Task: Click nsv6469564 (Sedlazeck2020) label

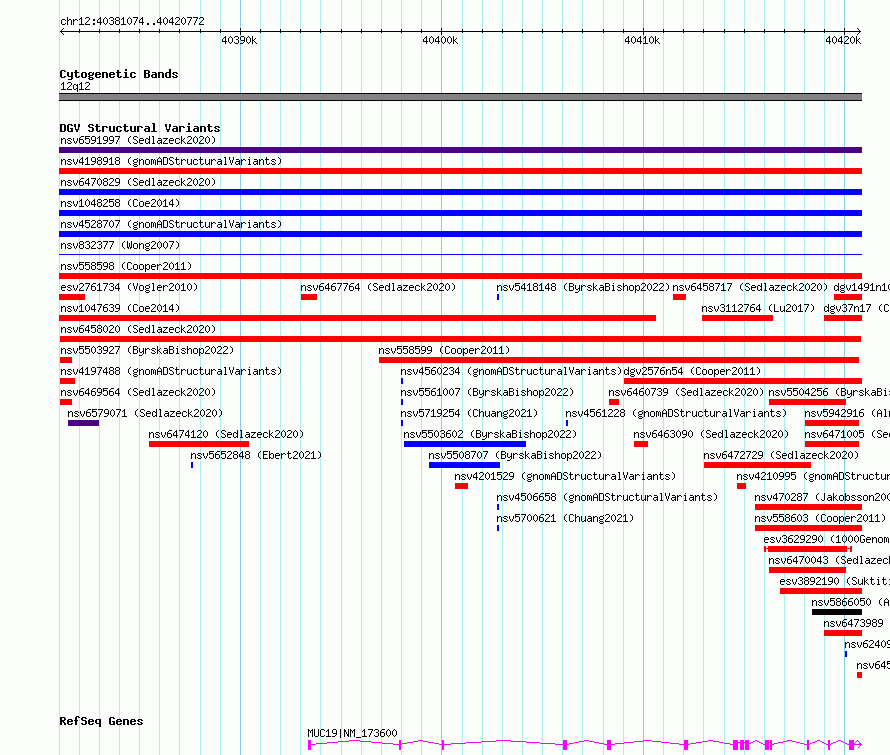Action: (x=138, y=392)
